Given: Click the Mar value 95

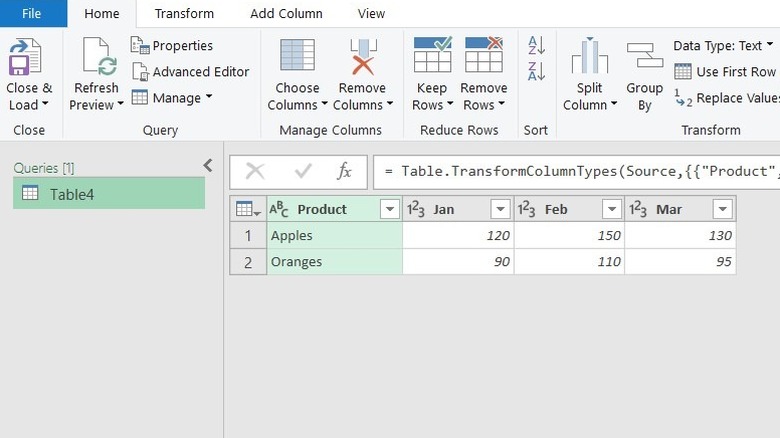Looking at the screenshot, I should click(x=681, y=262).
